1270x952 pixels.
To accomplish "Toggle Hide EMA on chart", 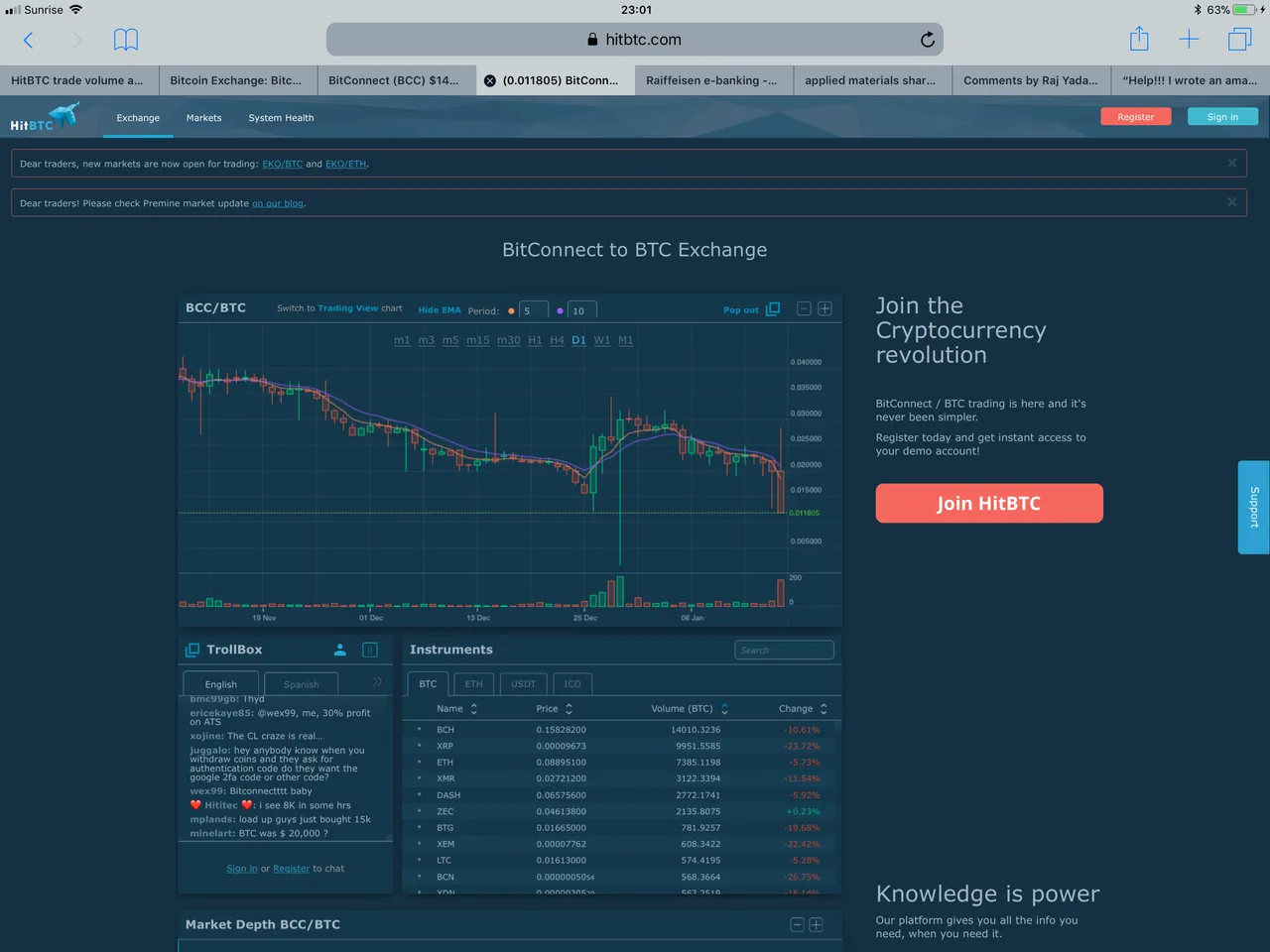I will pos(440,310).
